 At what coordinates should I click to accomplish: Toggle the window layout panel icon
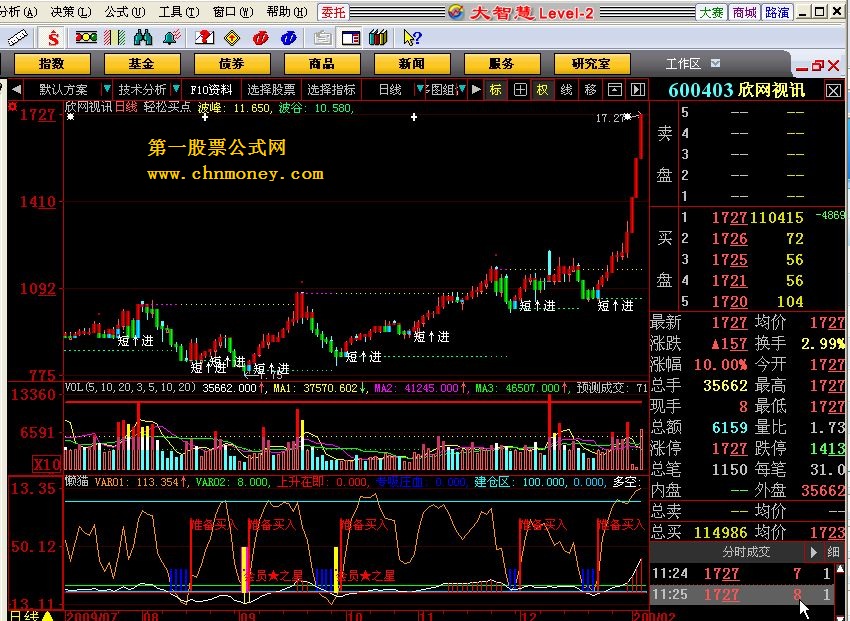click(351, 37)
